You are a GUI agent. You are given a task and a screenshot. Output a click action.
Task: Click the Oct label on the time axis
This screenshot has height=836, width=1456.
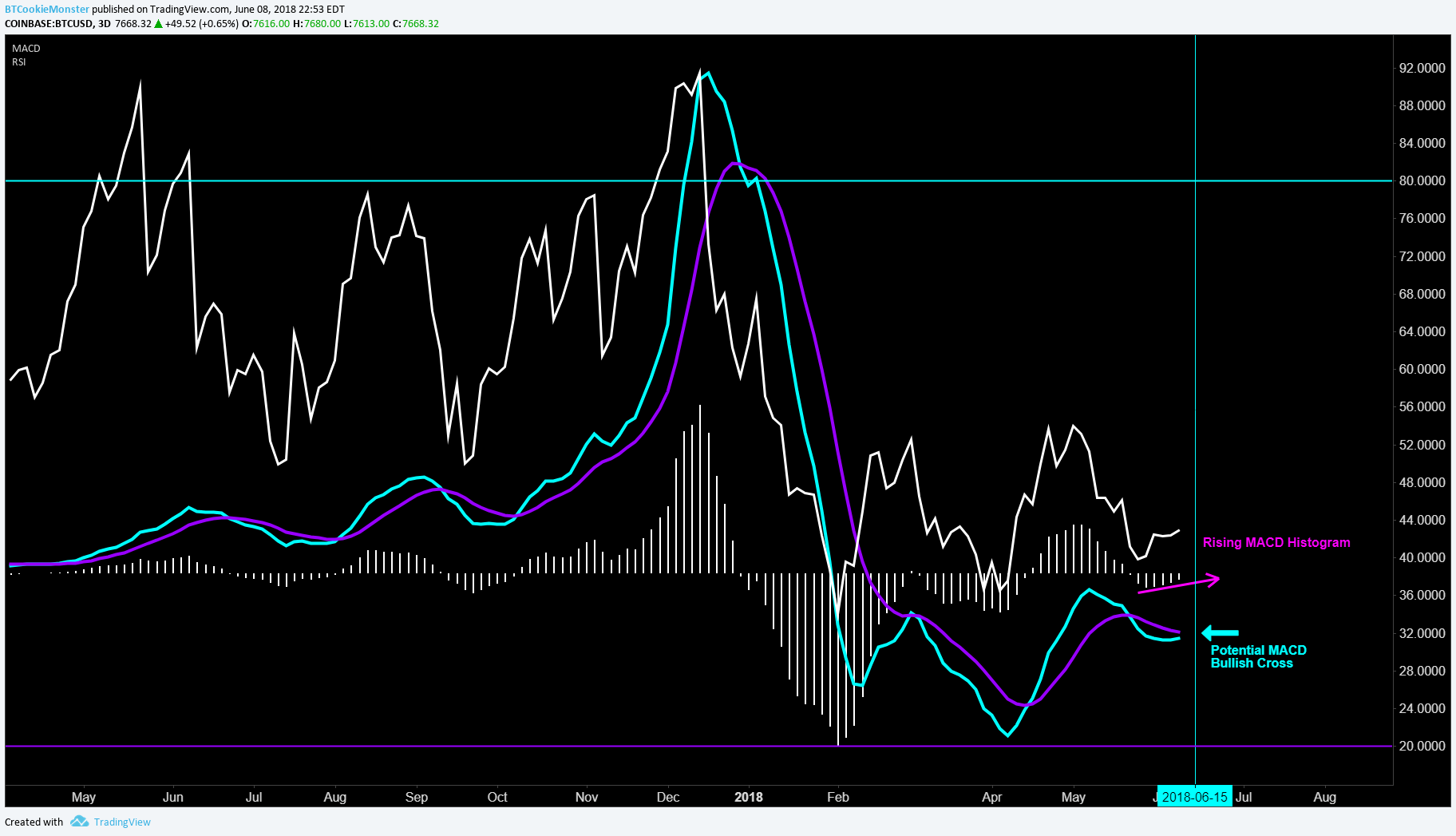coord(497,797)
